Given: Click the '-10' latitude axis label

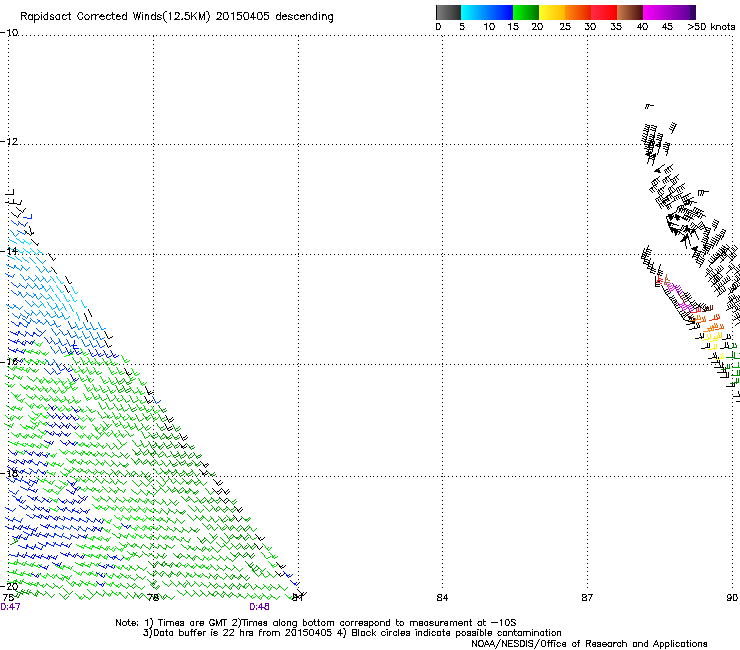Looking at the screenshot, I should pyautogui.click(x=9, y=32).
